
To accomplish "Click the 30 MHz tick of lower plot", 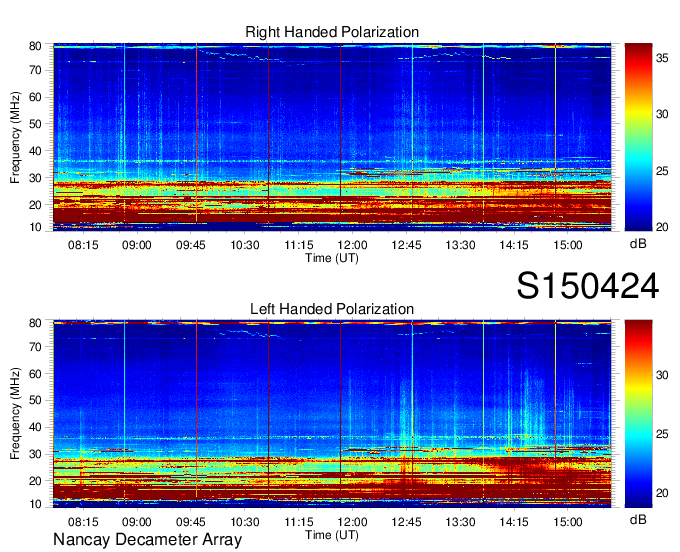I will [35, 454].
